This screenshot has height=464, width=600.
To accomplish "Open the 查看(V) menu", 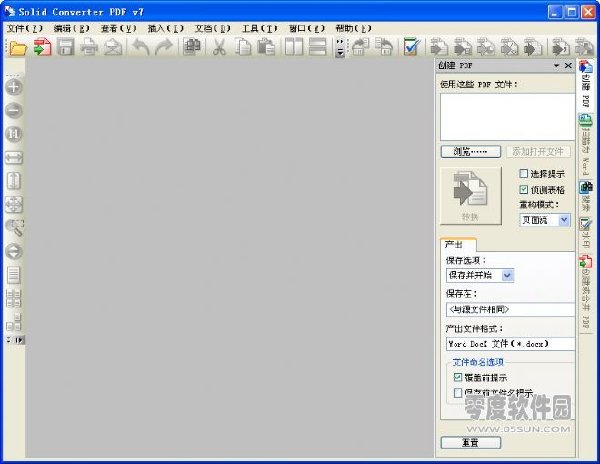I will point(119,28).
